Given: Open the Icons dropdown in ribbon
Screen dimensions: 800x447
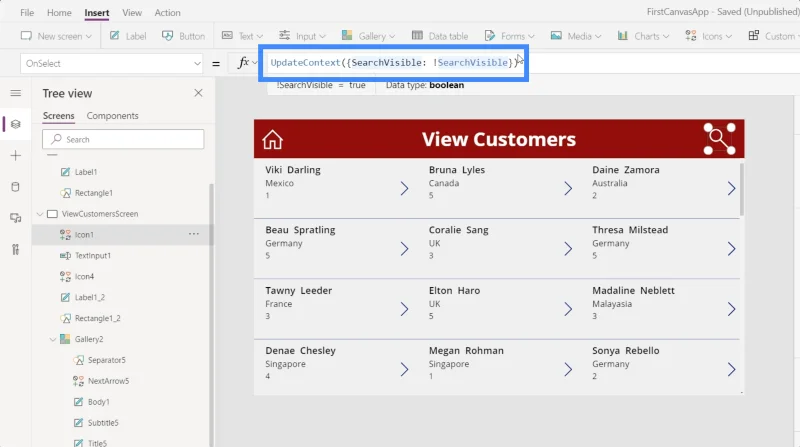Looking at the screenshot, I should (708, 36).
